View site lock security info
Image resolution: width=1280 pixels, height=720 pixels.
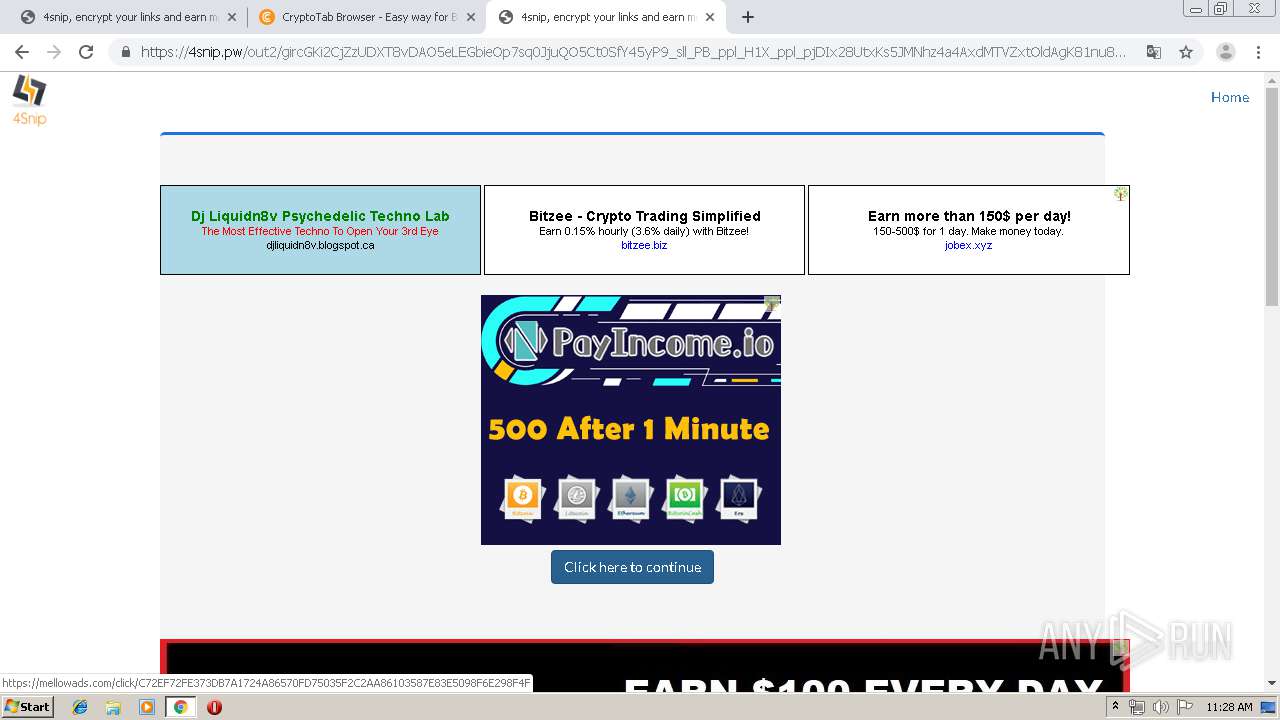[x=126, y=52]
